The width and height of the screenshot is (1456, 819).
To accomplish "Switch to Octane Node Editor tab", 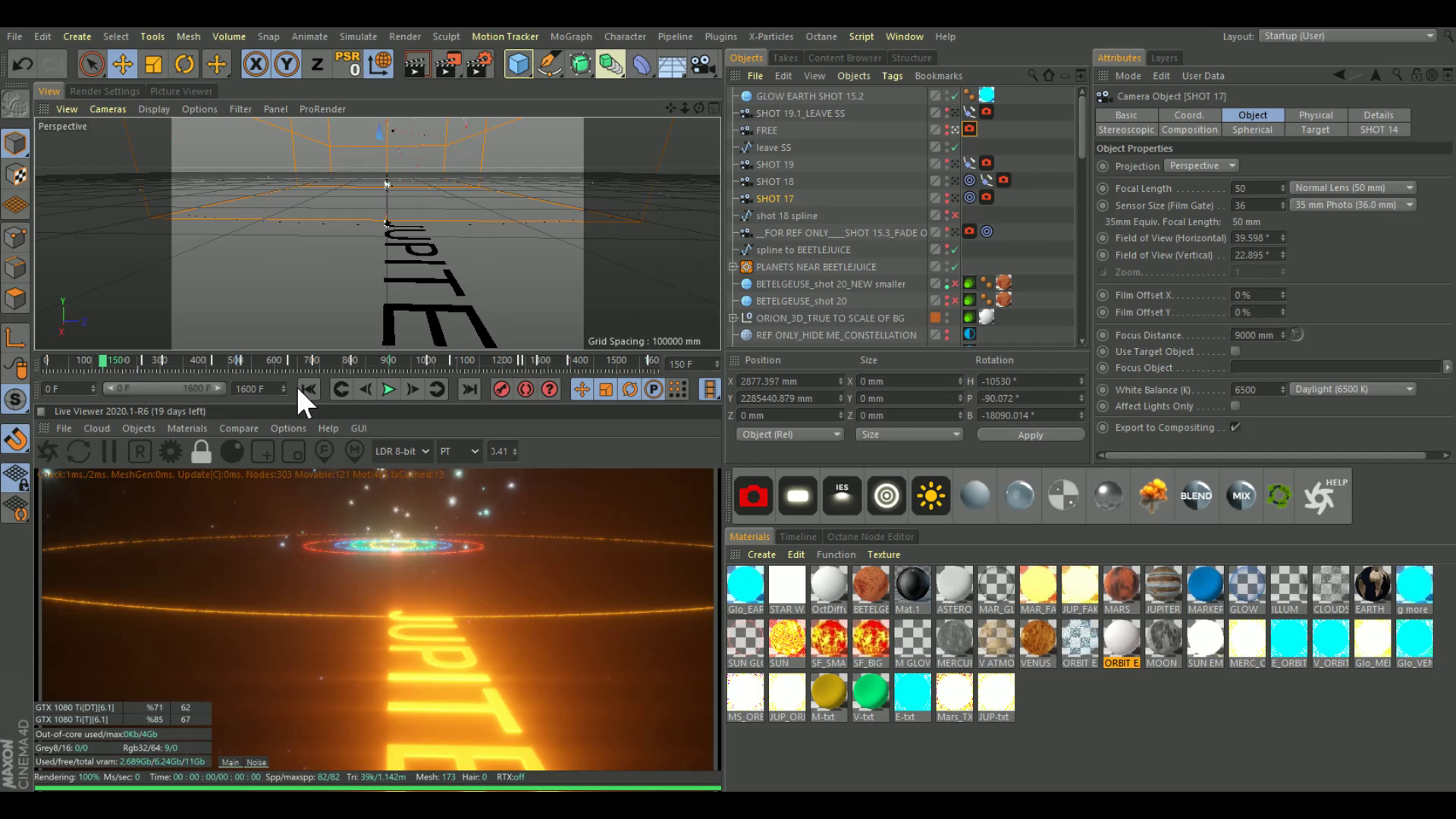I will pos(870,536).
